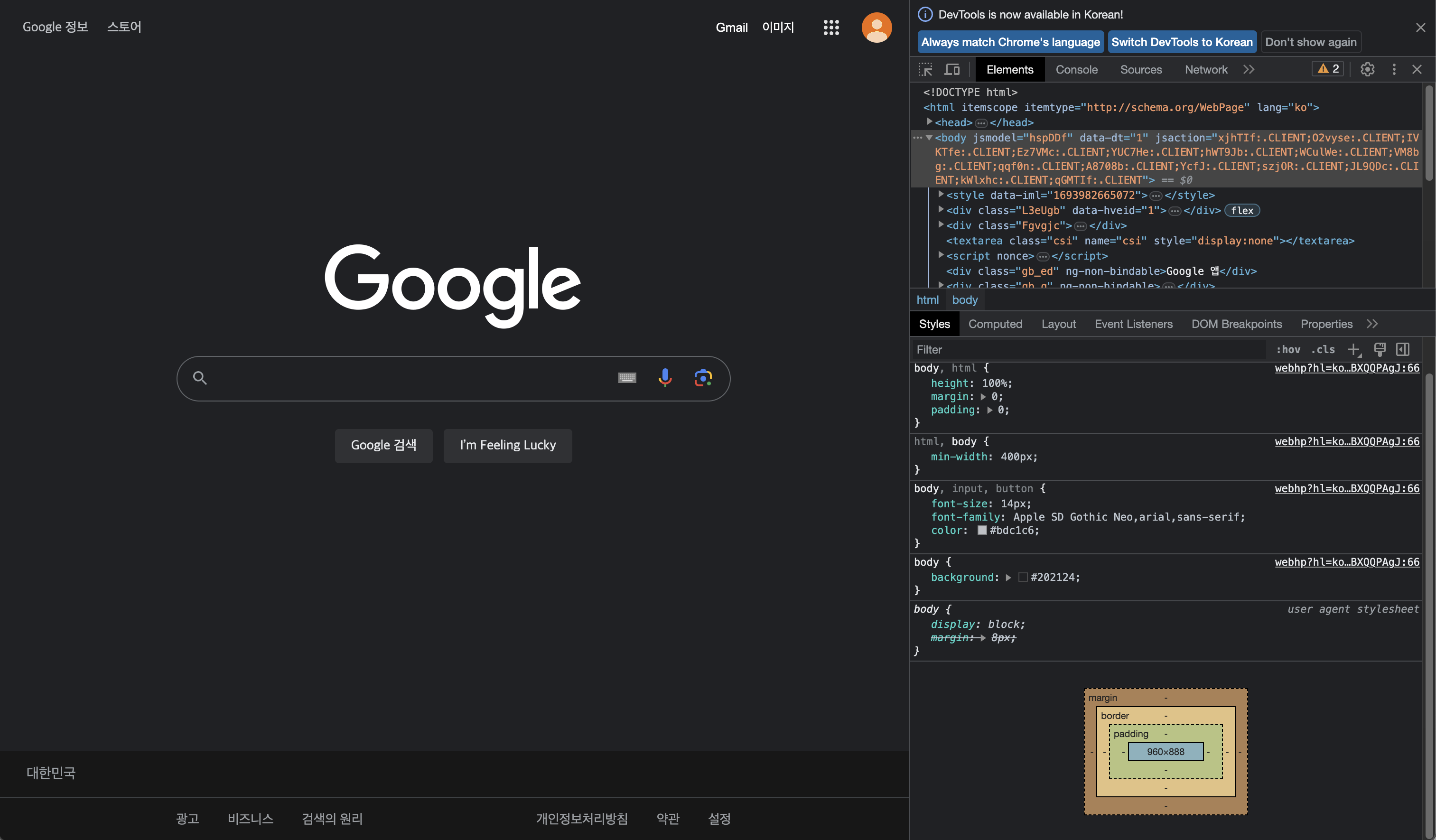Expand margin shorthand in body, html rule

[983, 397]
